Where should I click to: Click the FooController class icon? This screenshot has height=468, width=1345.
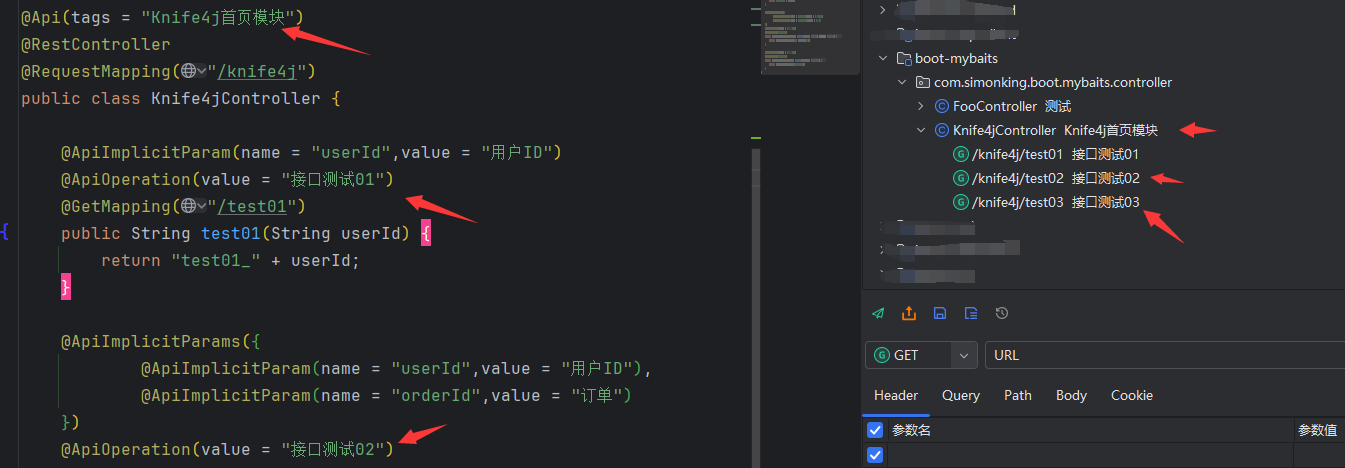click(x=941, y=106)
